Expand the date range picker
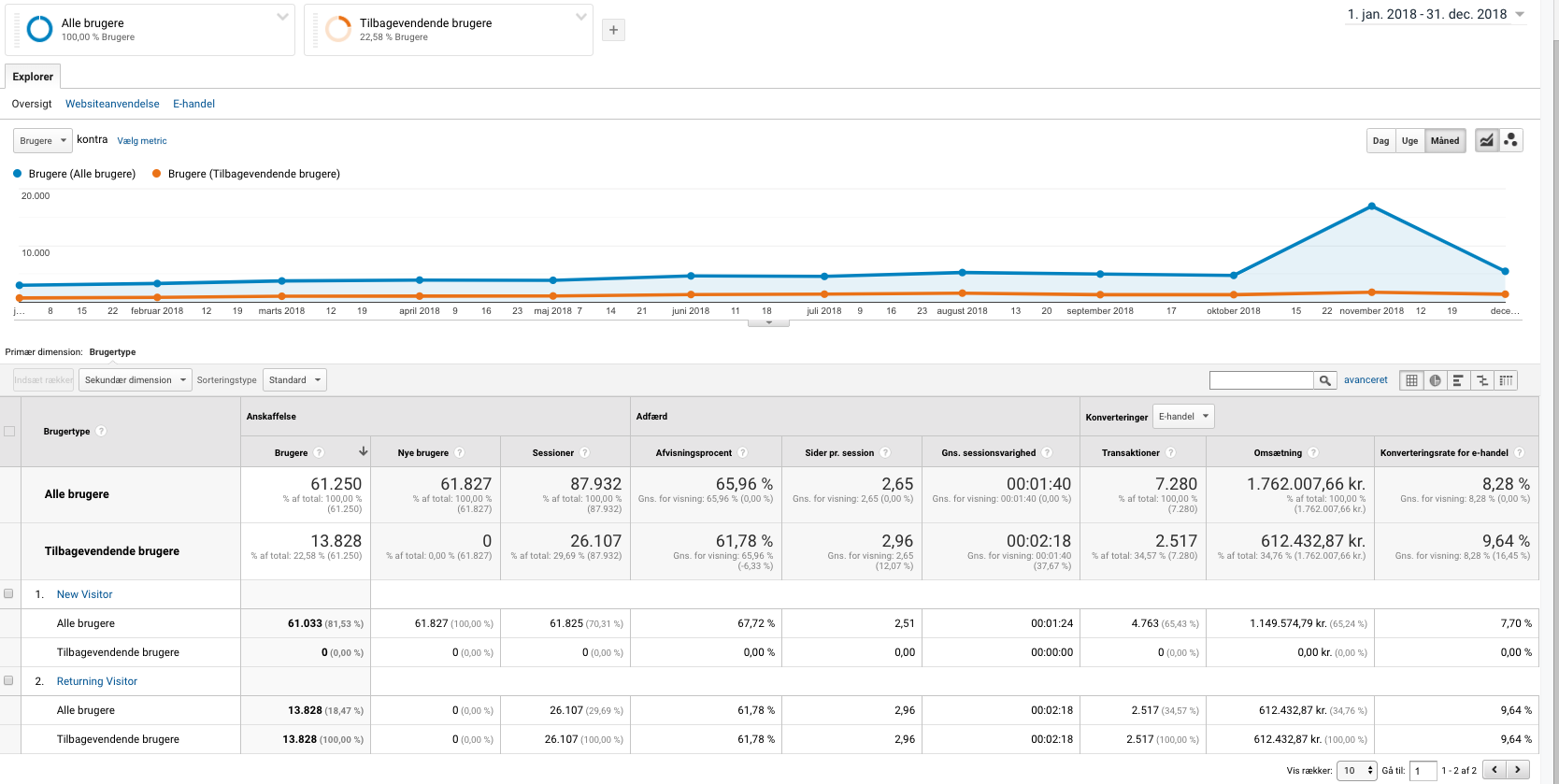Screen dimensions: 1559x784 point(1436,14)
